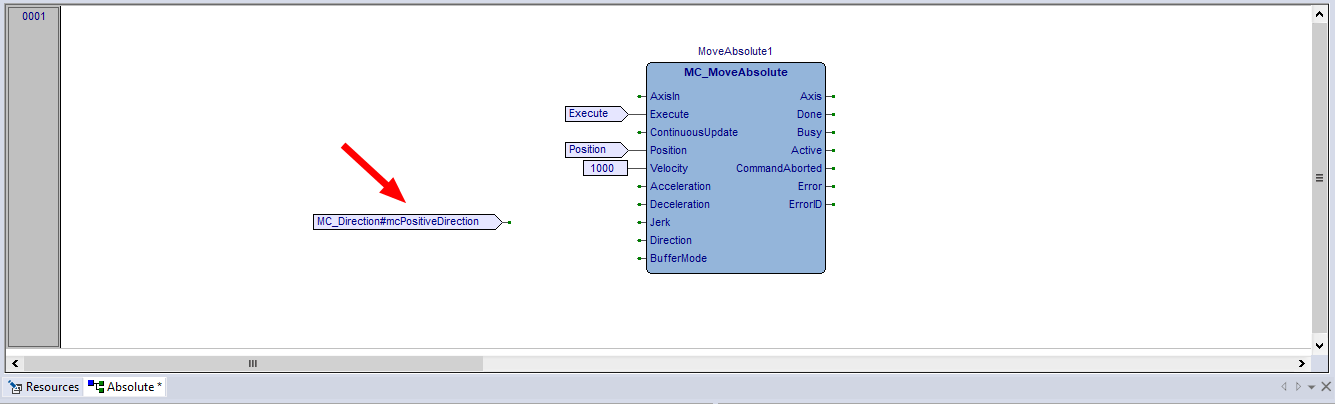This screenshot has height=404, width=1335.
Task: Click the horizontal scrollbar right arrow
Action: click(x=1302, y=364)
